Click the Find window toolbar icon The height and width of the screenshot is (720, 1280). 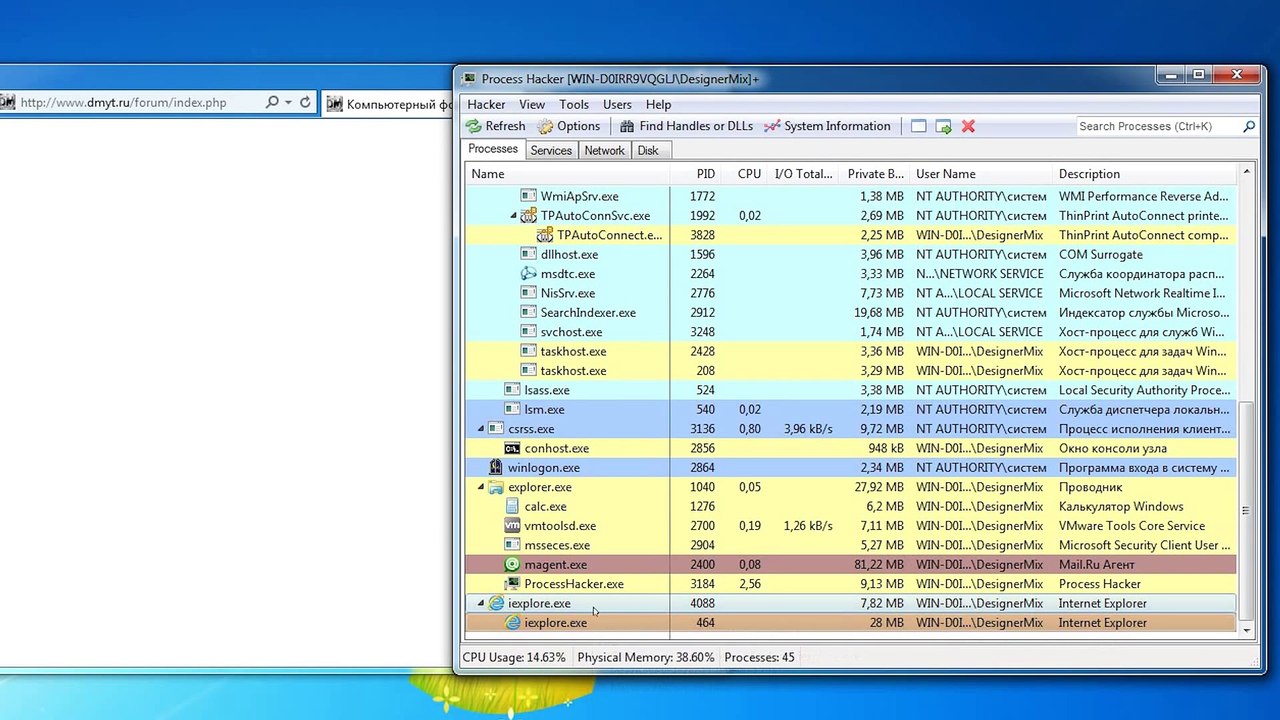(x=918, y=126)
